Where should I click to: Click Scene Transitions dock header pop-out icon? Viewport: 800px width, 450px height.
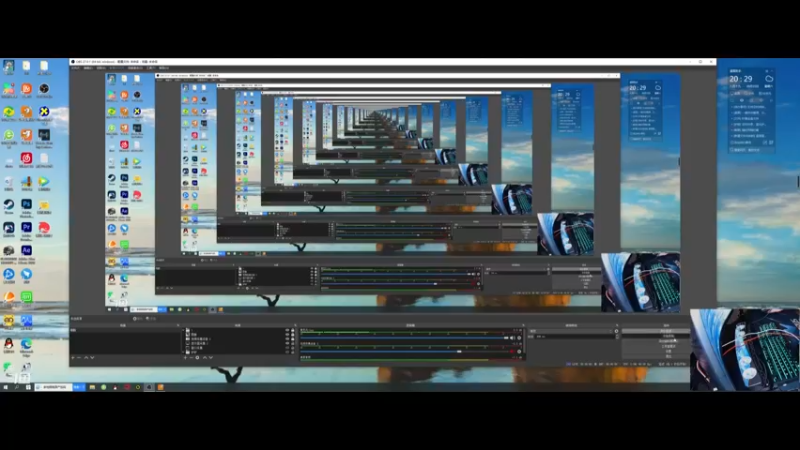617,325
